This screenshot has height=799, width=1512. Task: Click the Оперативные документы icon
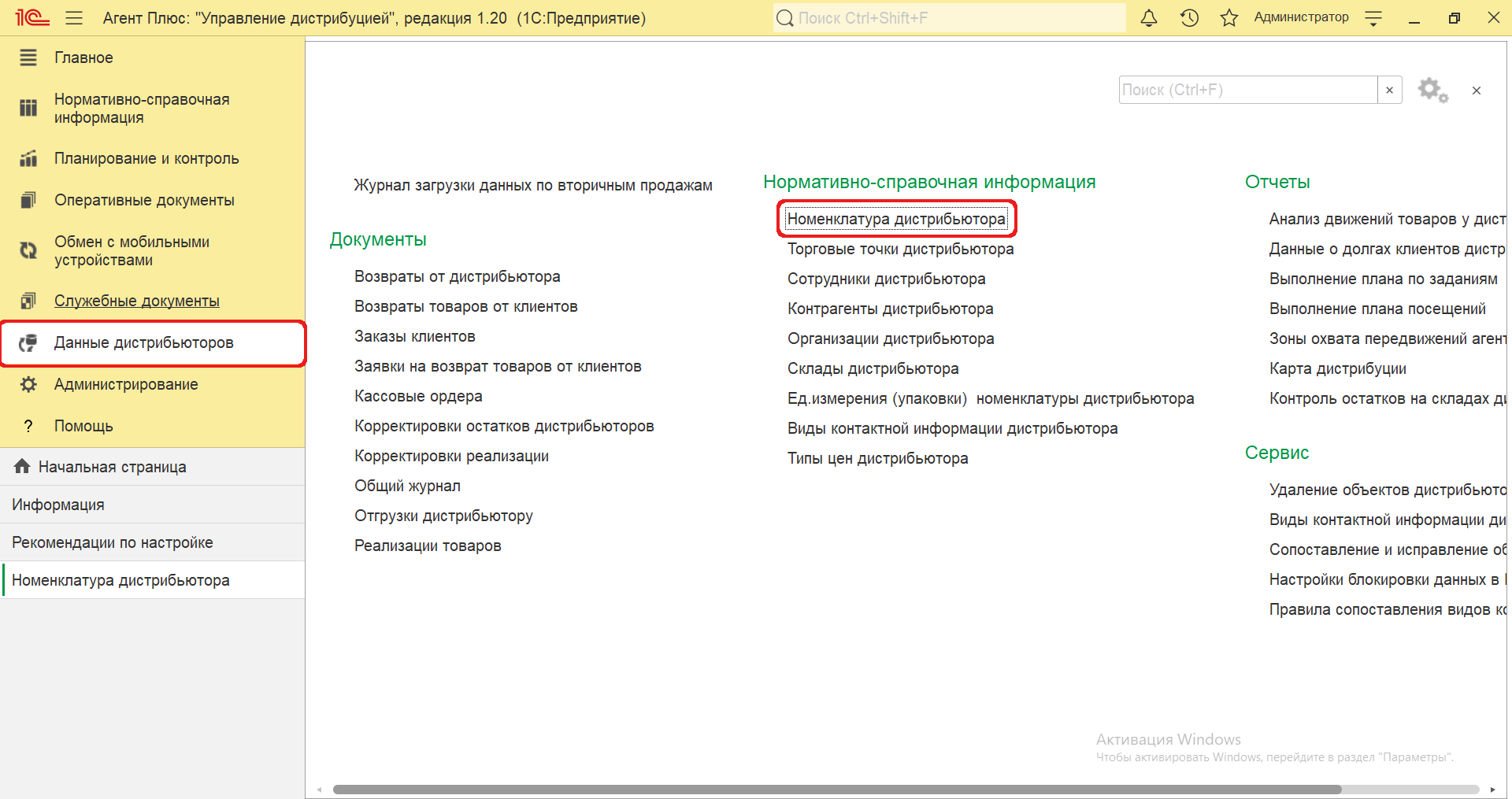click(28, 200)
